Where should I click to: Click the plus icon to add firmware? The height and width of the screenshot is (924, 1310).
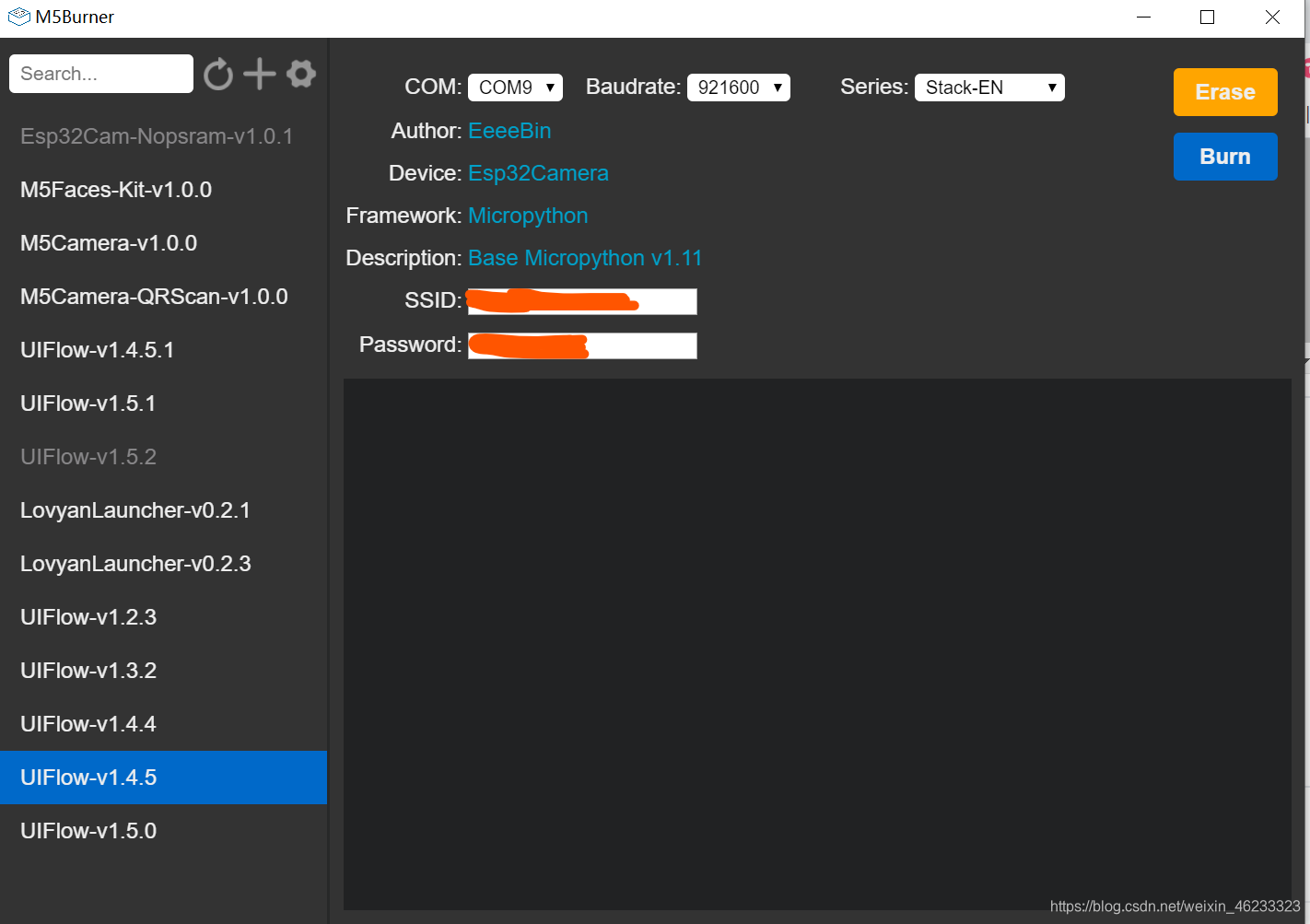coord(260,74)
